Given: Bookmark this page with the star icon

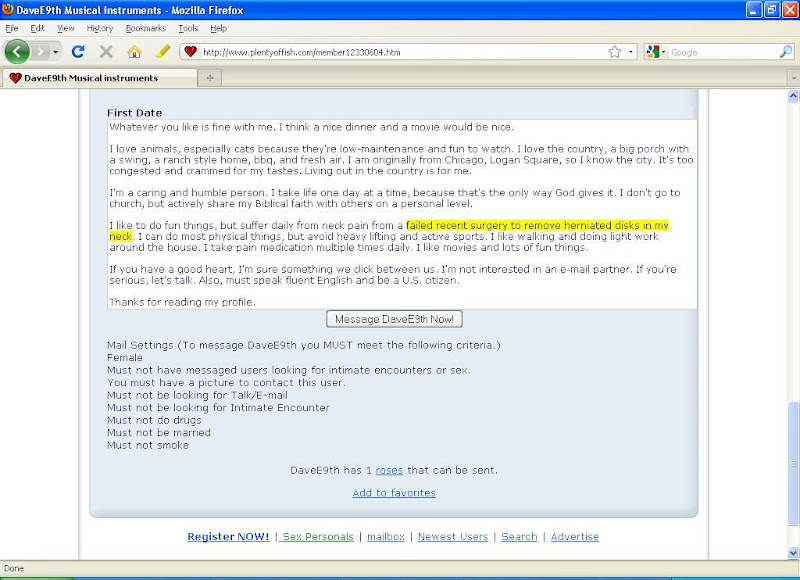Looking at the screenshot, I should [615, 52].
